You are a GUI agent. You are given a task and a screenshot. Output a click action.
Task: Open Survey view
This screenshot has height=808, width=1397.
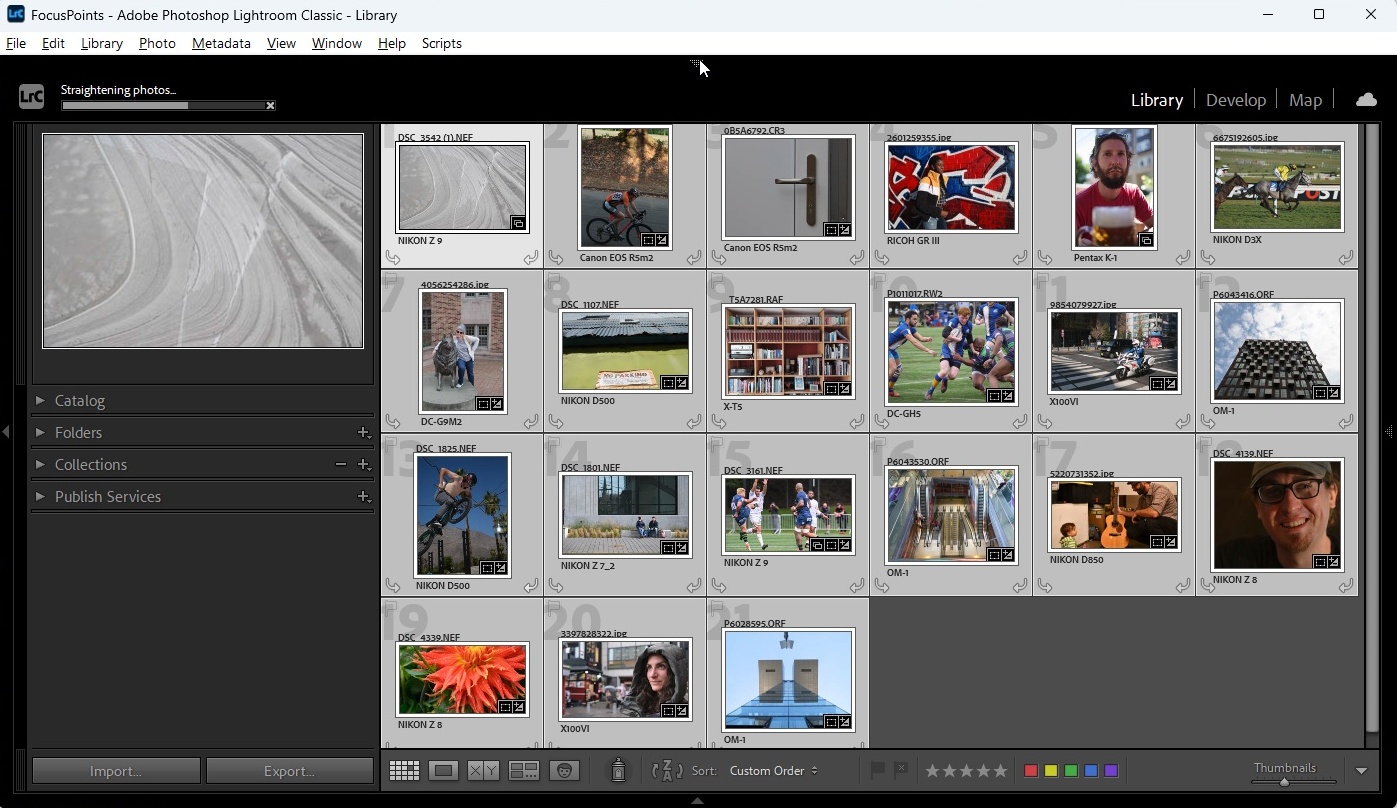(x=524, y=770)
